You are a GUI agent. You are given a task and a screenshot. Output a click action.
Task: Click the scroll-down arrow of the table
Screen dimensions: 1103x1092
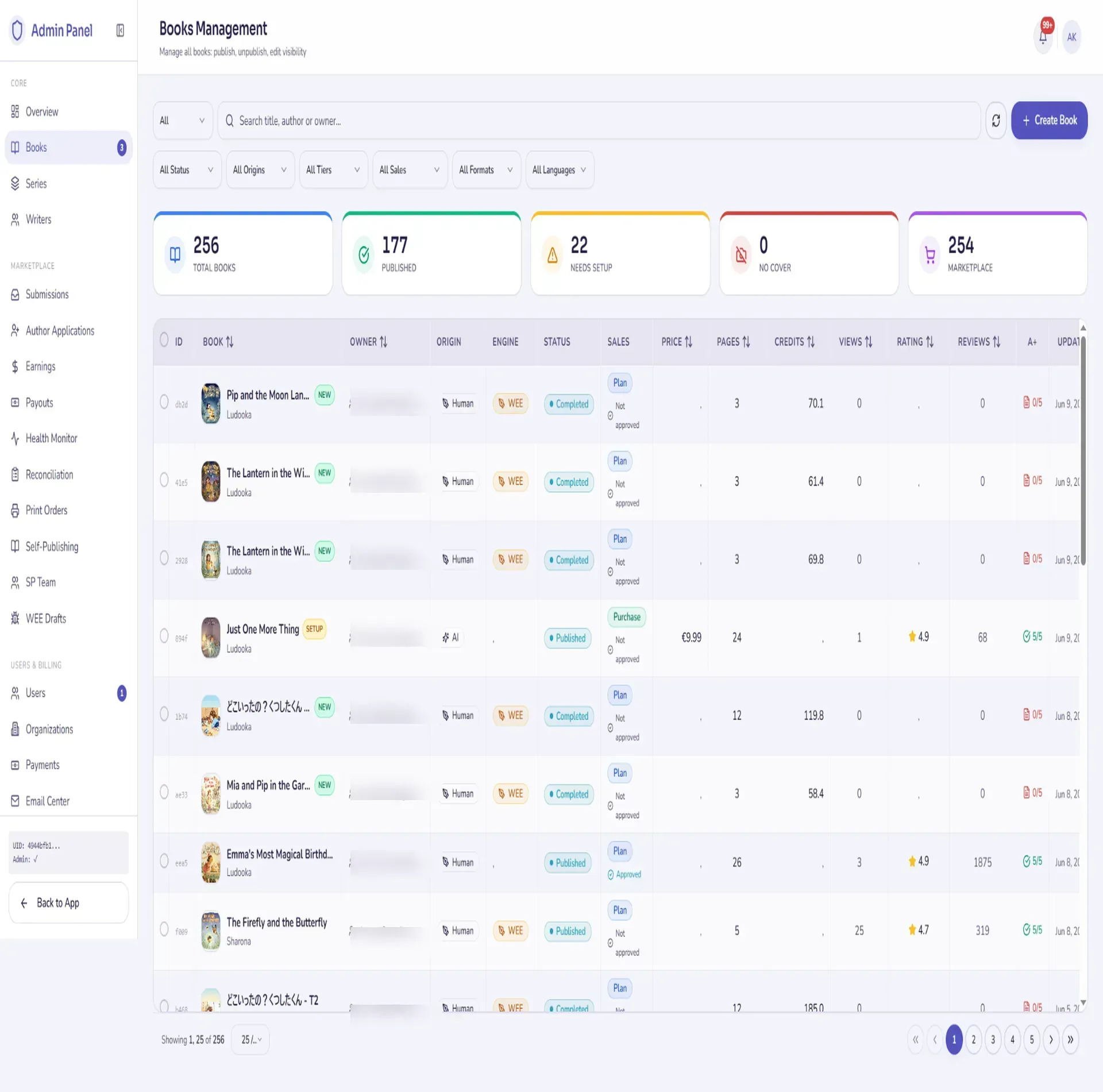[1083, 1003]
